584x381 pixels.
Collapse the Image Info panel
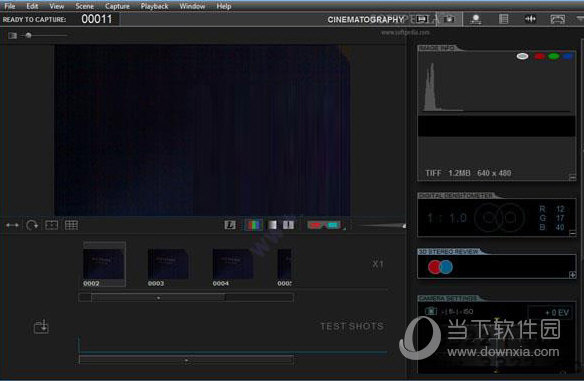(x=572, y=177)
